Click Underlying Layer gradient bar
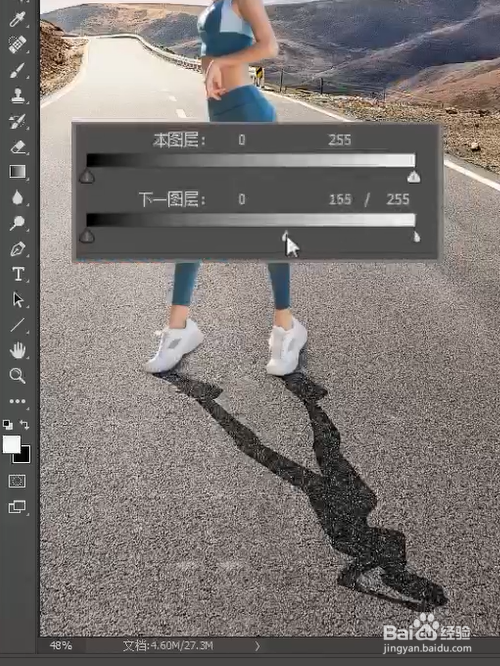Image resolution: width=500 pixels, height=666 pixels. coord(251,220)
